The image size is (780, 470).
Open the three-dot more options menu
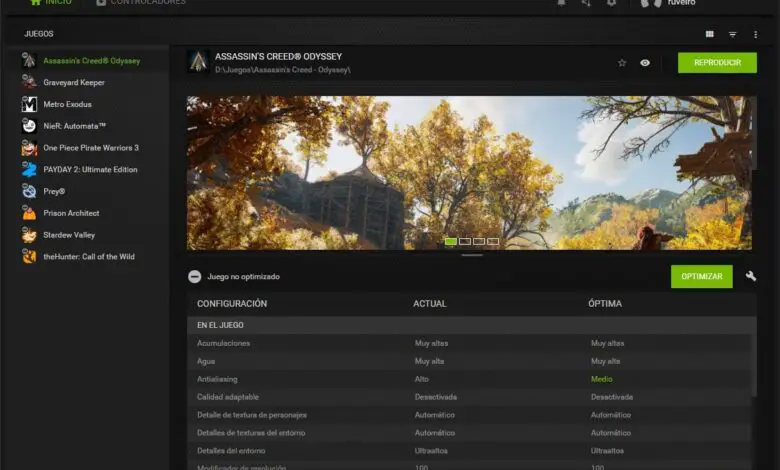(755, 34)
